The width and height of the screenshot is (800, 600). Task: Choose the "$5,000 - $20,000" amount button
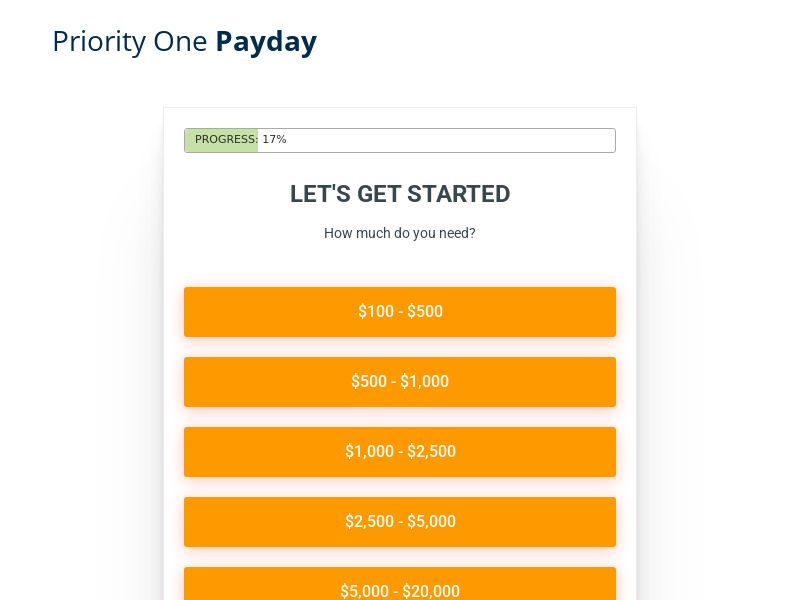[x=400, y=588]
